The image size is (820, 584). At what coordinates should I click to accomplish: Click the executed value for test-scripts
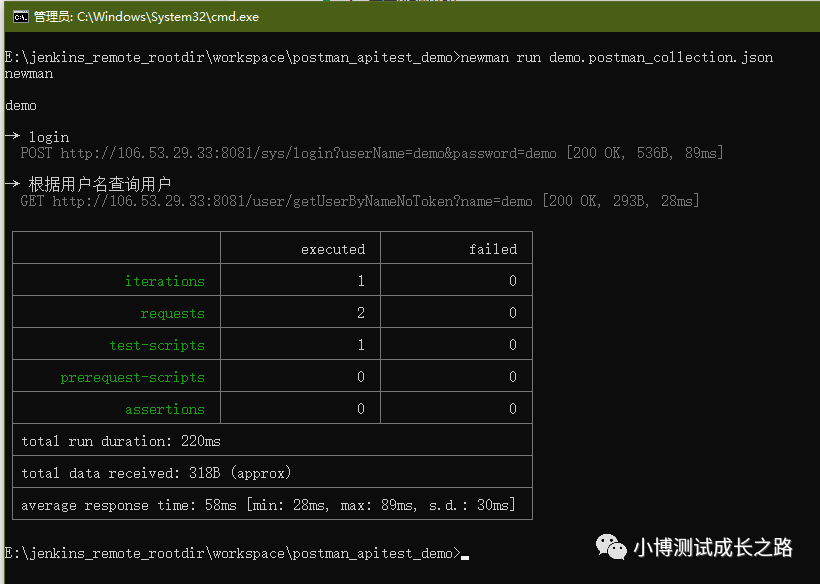tap(361, 345)
